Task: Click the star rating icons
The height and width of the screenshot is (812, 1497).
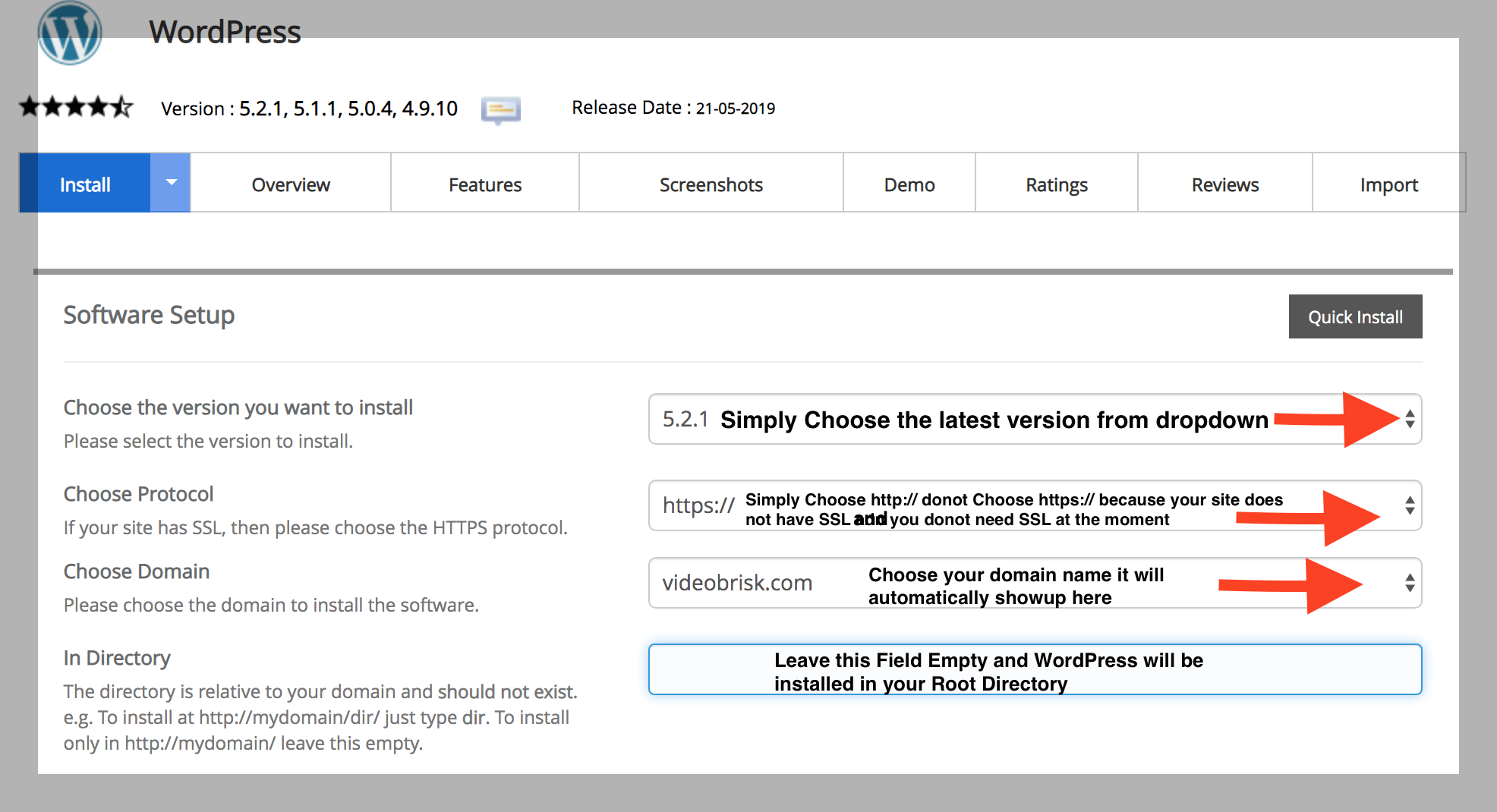Action: point(76,107)
